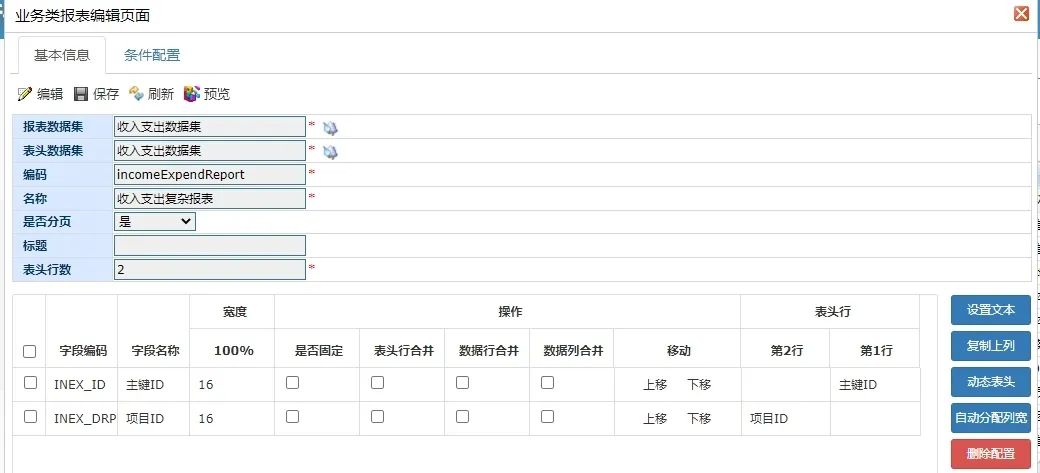This screenshot has width=1040, height=473.
Task: Close the report edit dialog
Action: pyautogui.click(x=1021, y=14)
